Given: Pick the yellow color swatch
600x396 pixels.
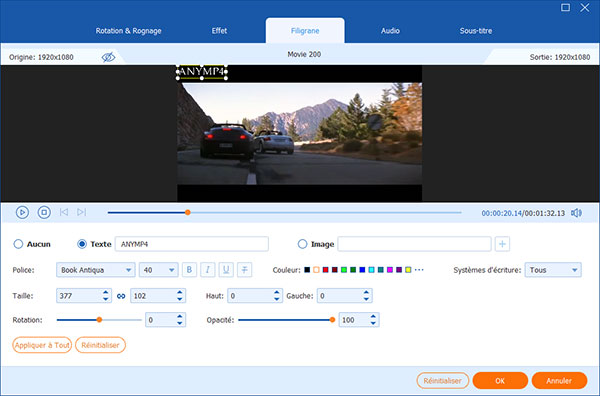Looking at the screenshot, I should 408,270.
